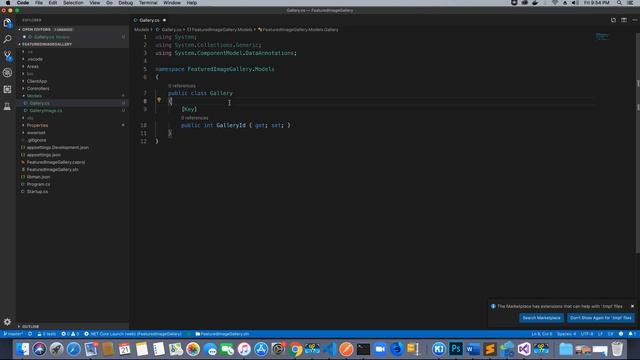This screenshot has width=640, height=360.
Task: Open Terminal app from the Dock
Action: click(363, 349)
